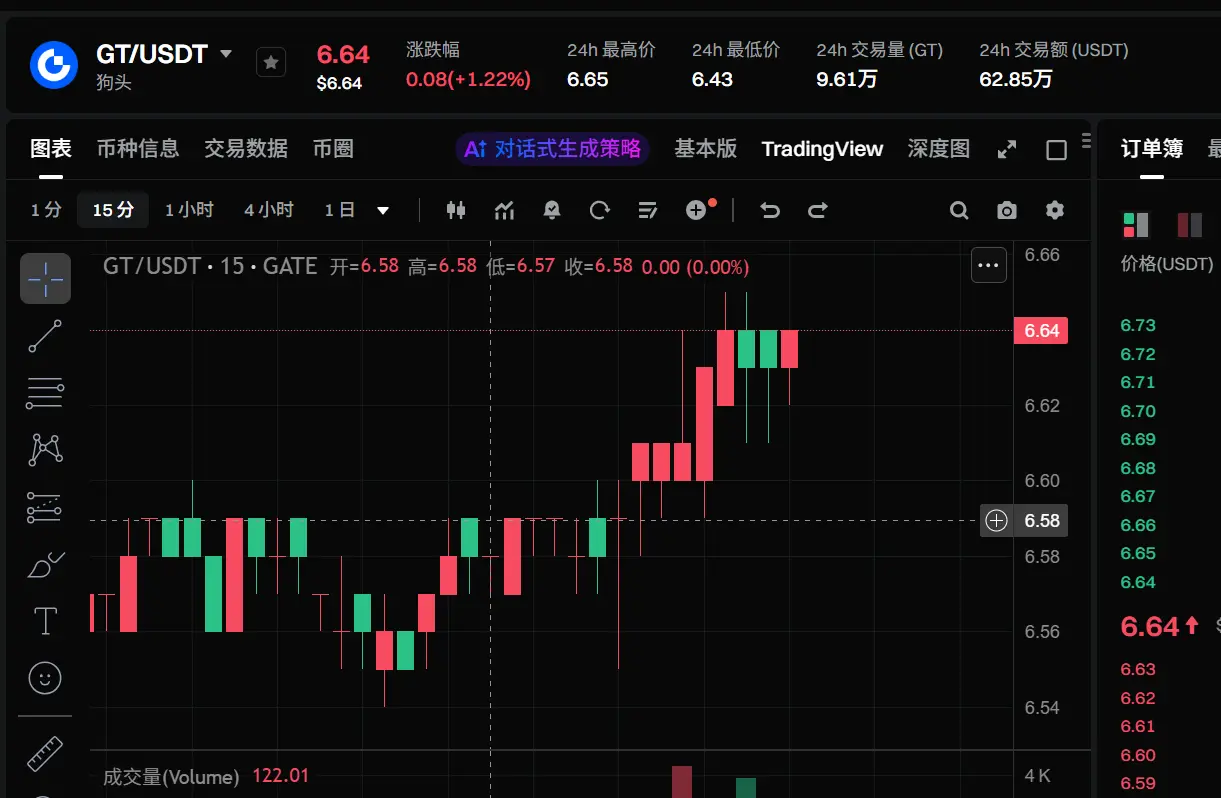
Task: Click the square layout icon
Action: tap(1057, 150)
